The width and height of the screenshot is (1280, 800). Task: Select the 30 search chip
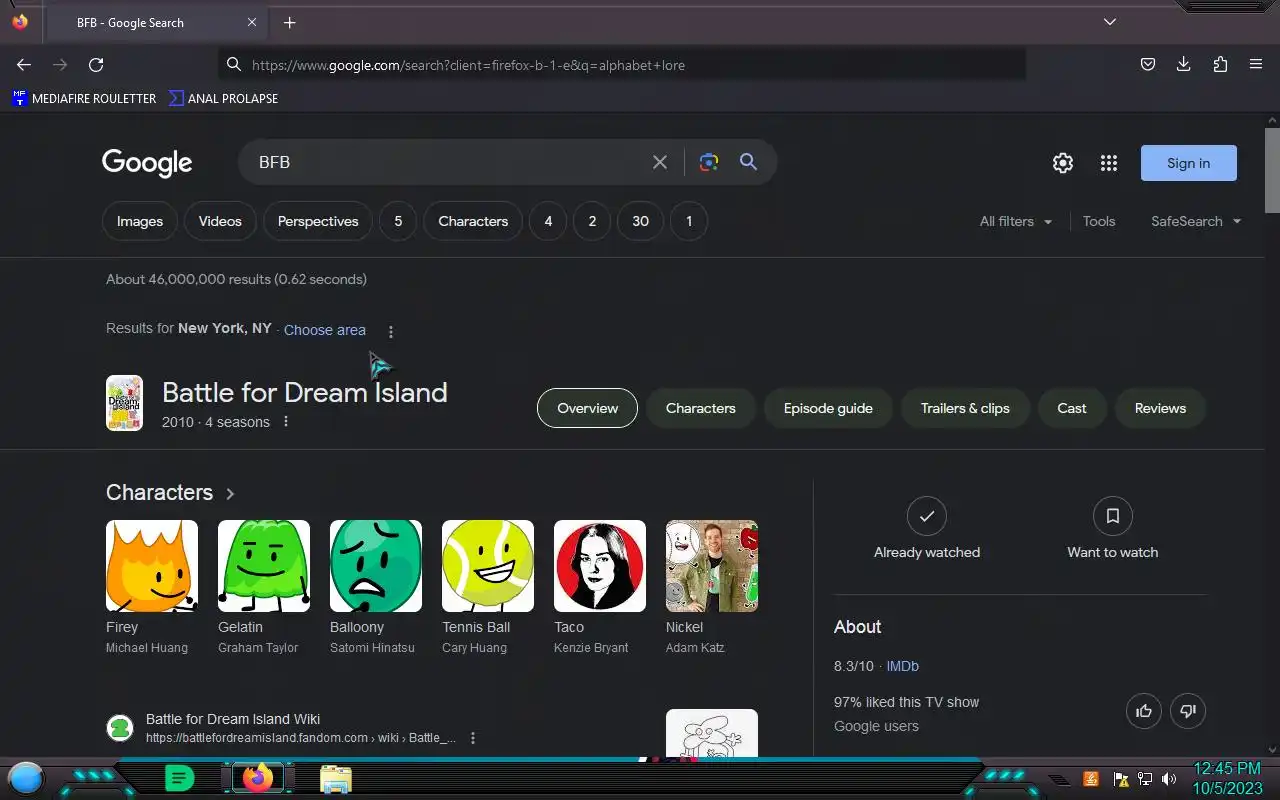[x=641, y=221]
